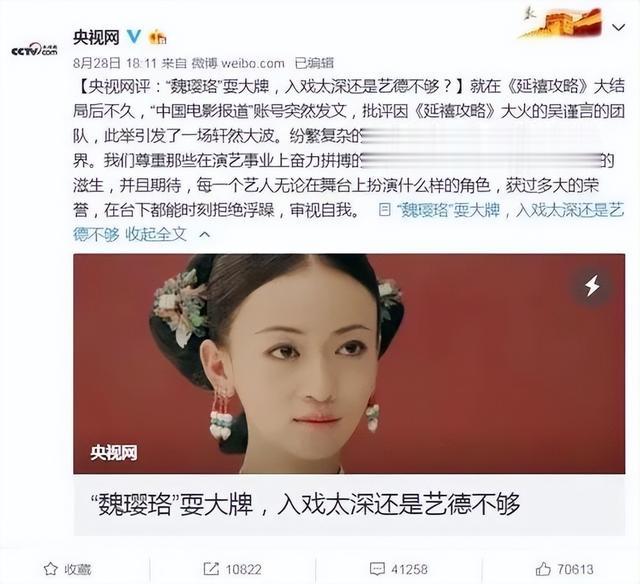Screen dimensions: 640x584
Task: Click the membership badge beside the V
Action: click(x=158, y=38)
